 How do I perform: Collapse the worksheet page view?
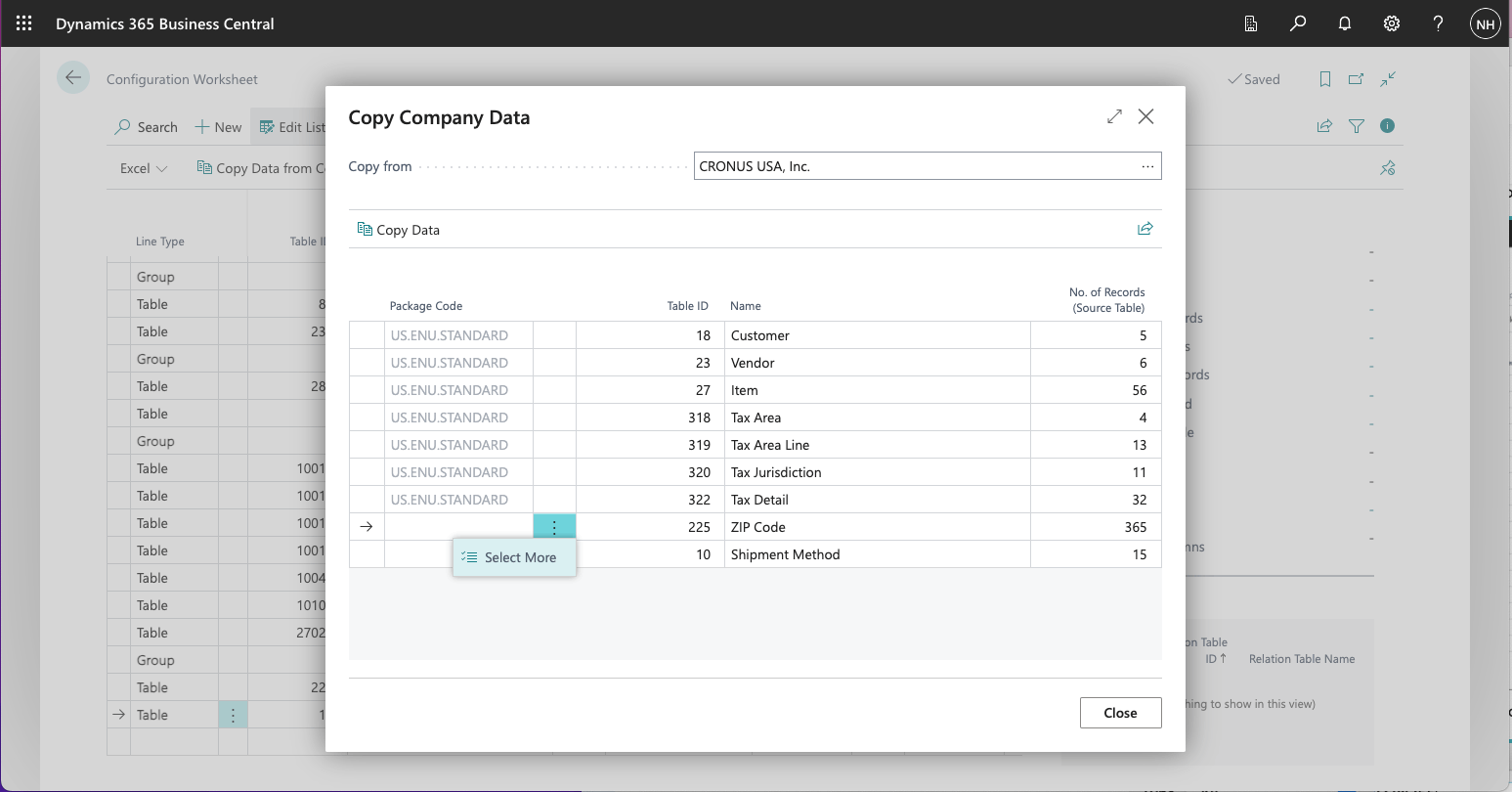tap(1388, 79)
